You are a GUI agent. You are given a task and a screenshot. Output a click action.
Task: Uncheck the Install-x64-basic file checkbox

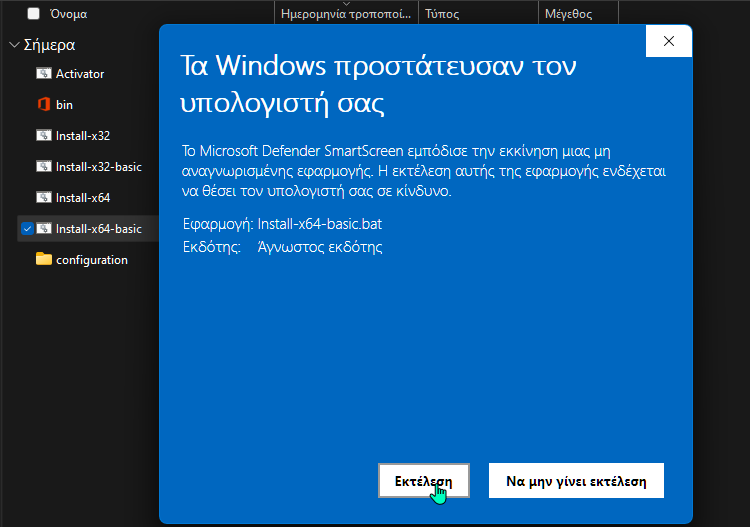point(27,229)
